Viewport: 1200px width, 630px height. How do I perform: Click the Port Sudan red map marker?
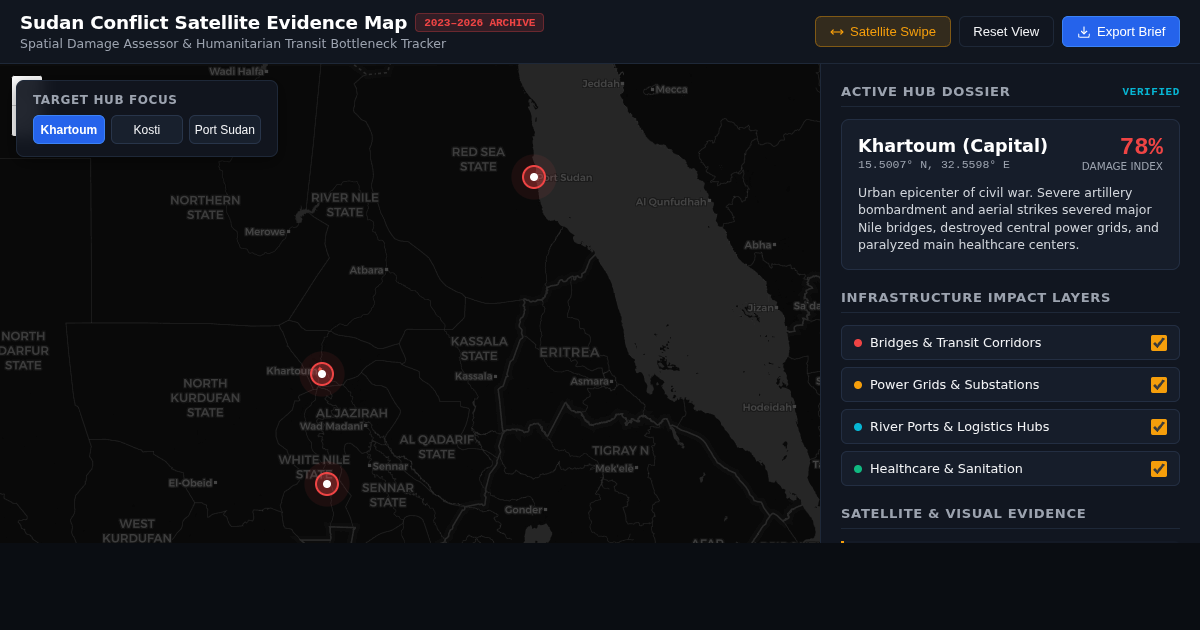[534, 177]
